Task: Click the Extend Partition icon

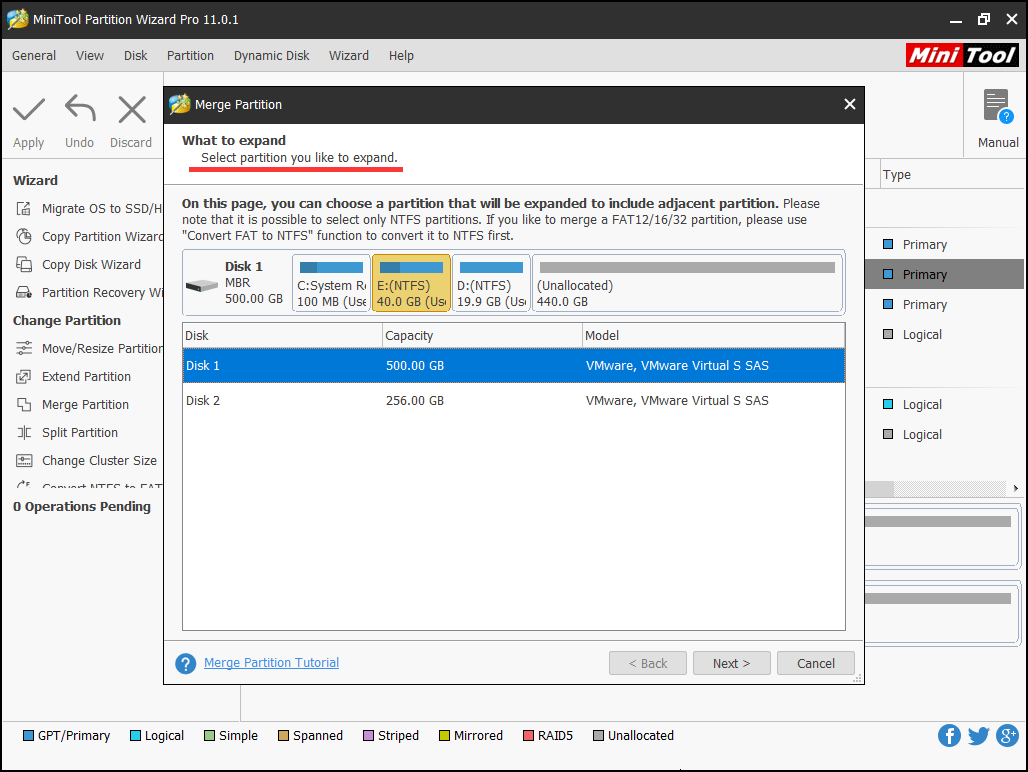Action: coord(24,377)
